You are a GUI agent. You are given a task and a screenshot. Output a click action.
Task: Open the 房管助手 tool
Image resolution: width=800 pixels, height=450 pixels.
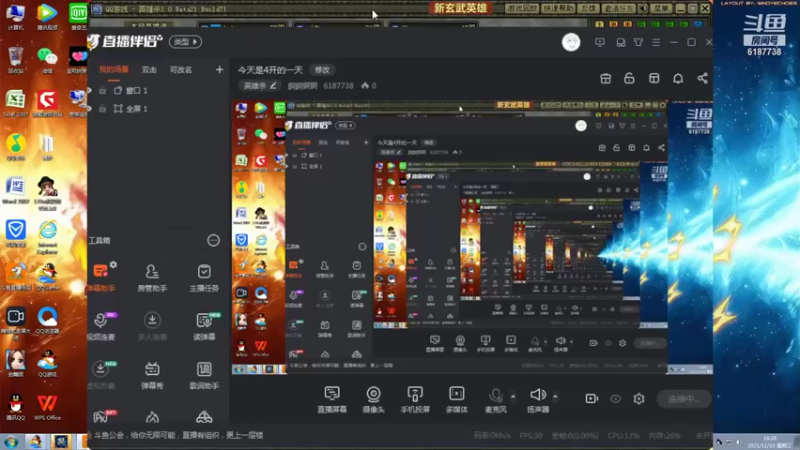click(152, 277)
